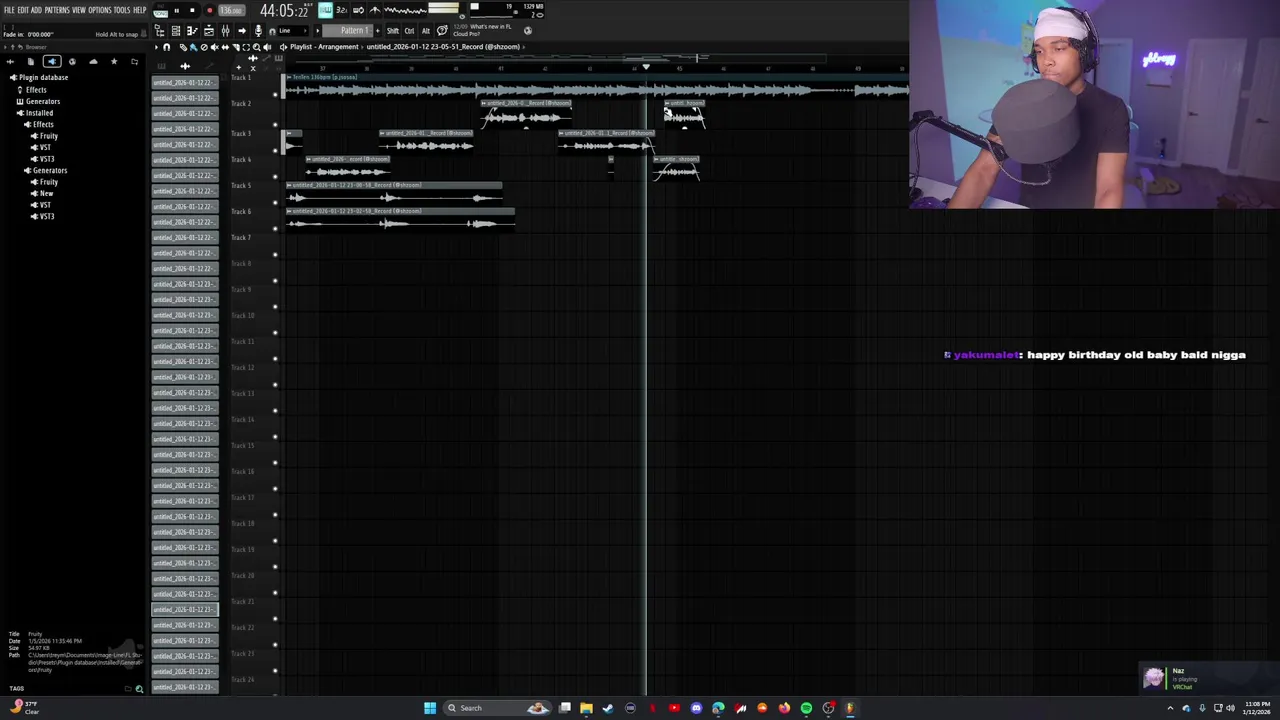Viewport: 1280px width, 720px height.
Task: Collapse the Installed folder
Action: pyautogui.click(x=36, y=113)
